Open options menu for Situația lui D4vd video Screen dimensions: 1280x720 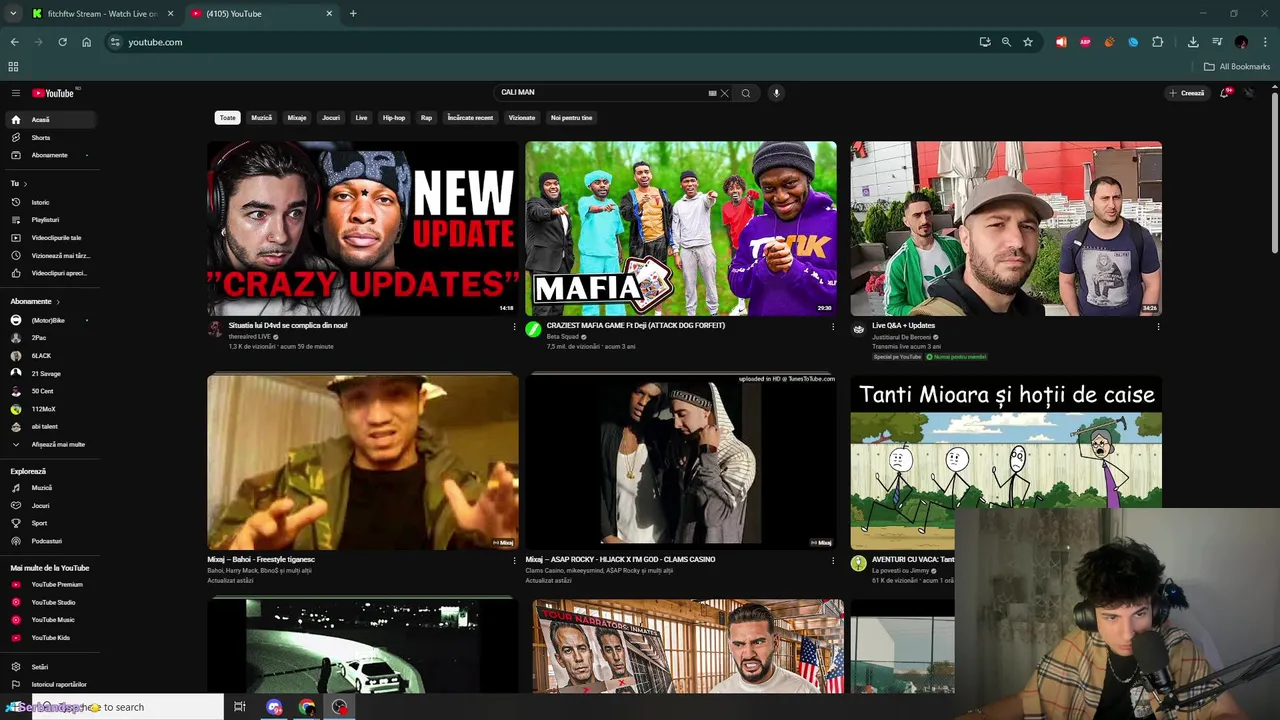click(x=515, y=327)
